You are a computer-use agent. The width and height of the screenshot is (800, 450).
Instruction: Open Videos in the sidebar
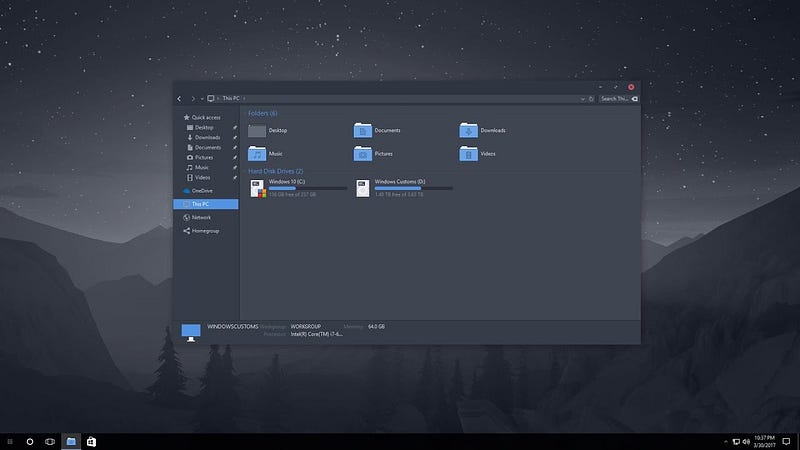[x=198, y=178]
